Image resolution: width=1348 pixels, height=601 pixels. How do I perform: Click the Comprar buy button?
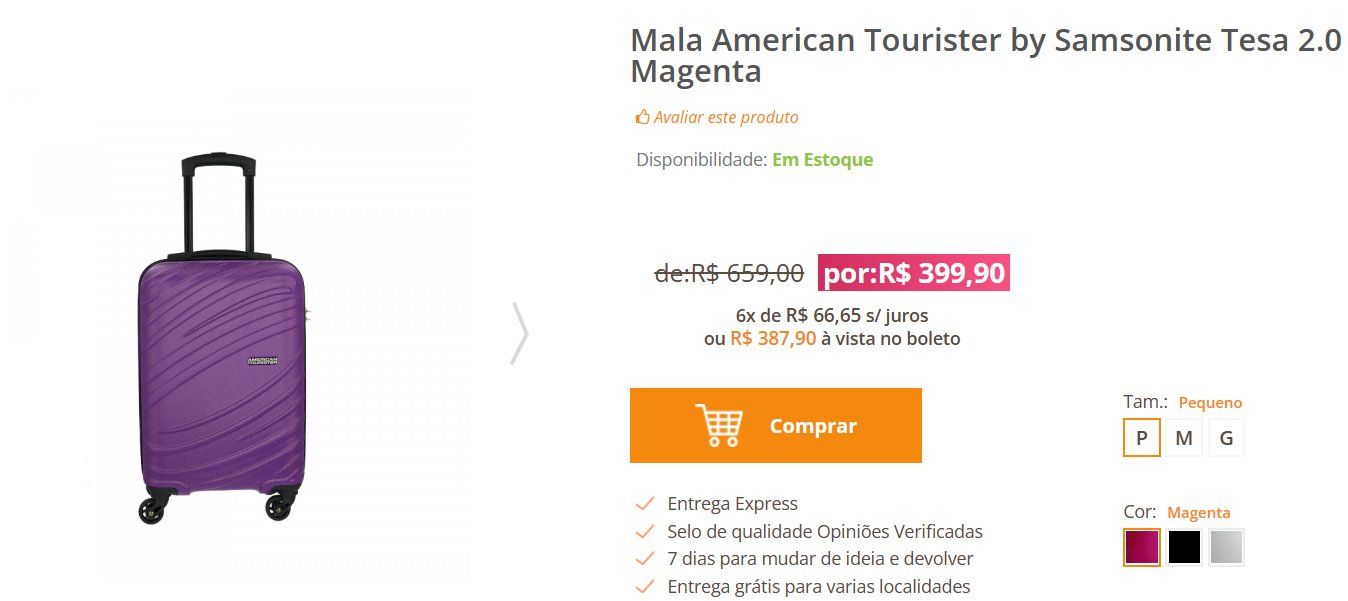click(x=776, y=426)
